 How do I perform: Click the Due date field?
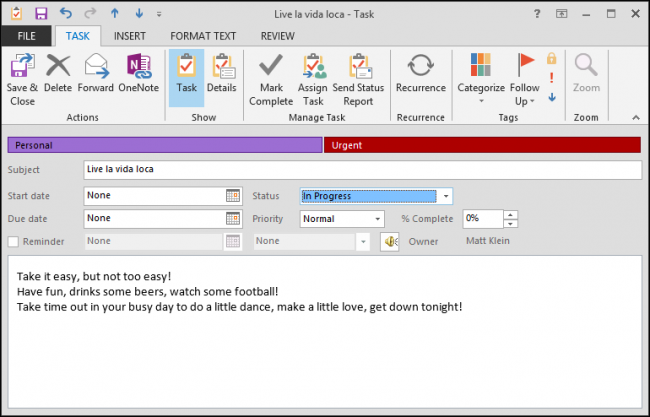pyautogui.click(x=154, y=218)
